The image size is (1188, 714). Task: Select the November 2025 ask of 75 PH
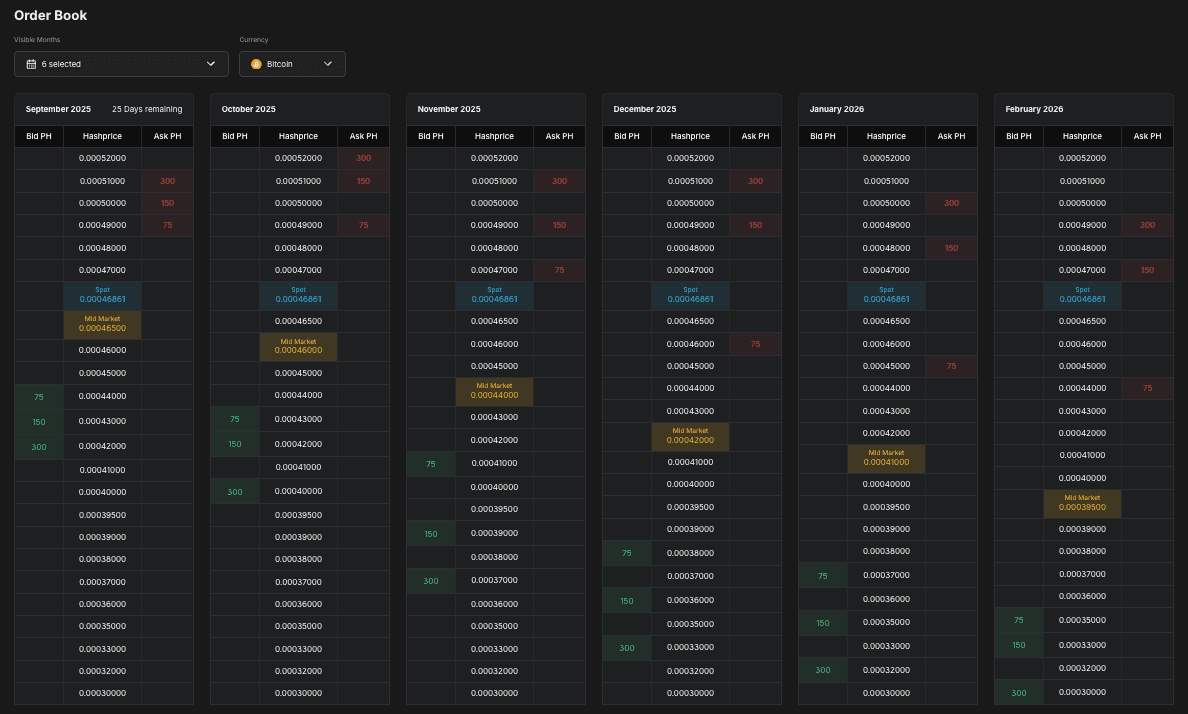[559, 270]
